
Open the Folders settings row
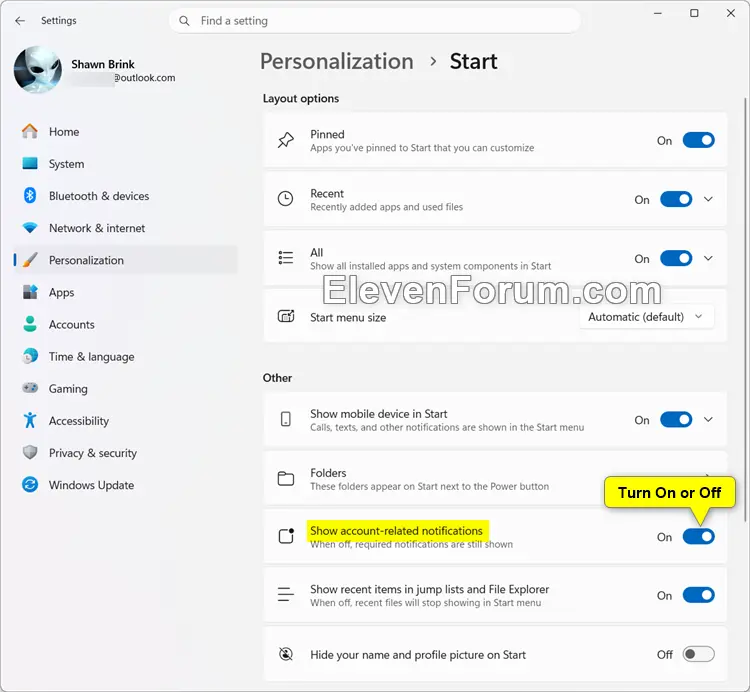coord(495,479)
